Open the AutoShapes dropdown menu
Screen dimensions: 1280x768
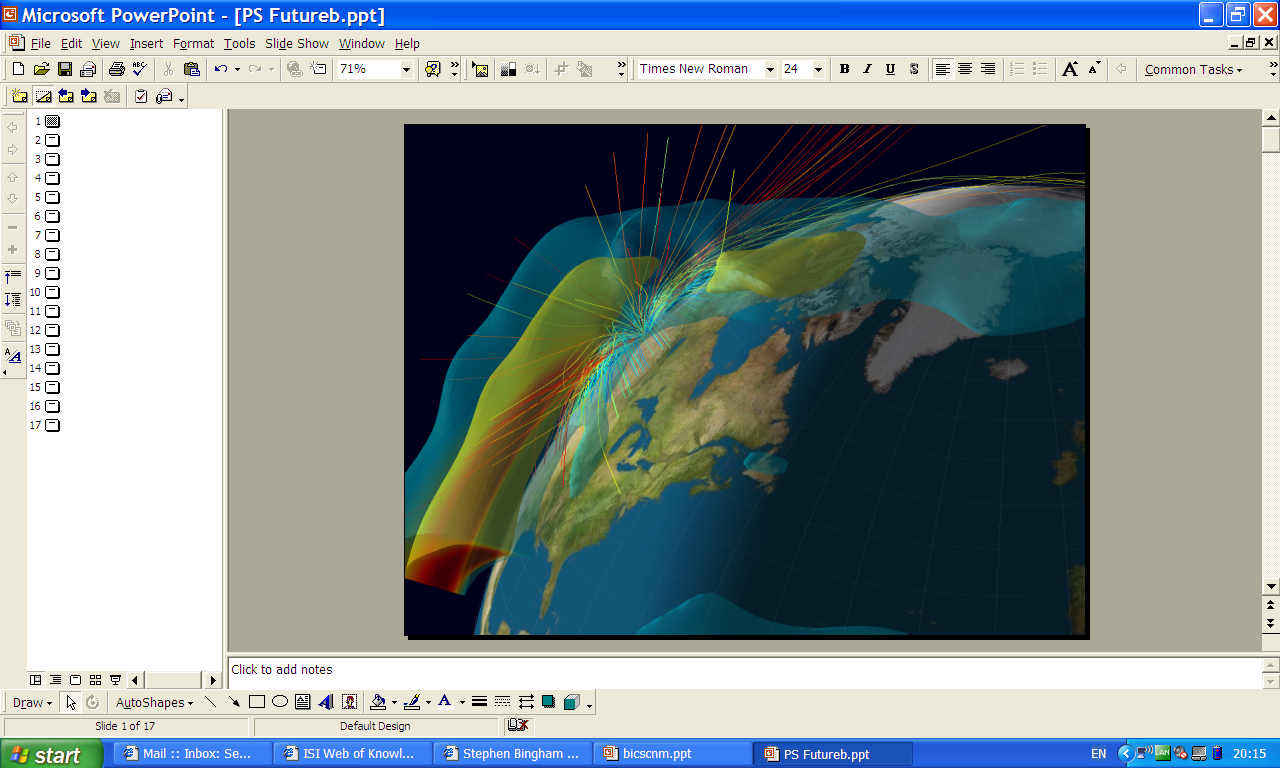pos(154,702)
